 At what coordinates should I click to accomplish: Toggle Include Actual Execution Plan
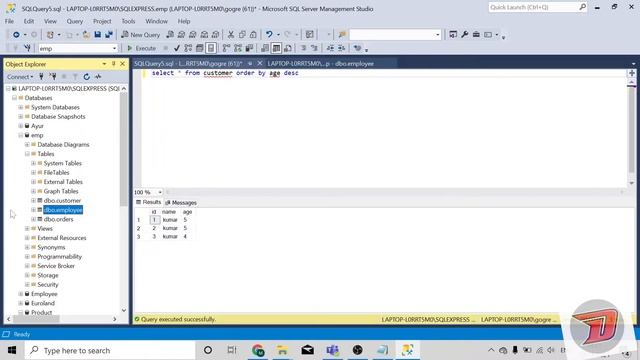(227, 48)
